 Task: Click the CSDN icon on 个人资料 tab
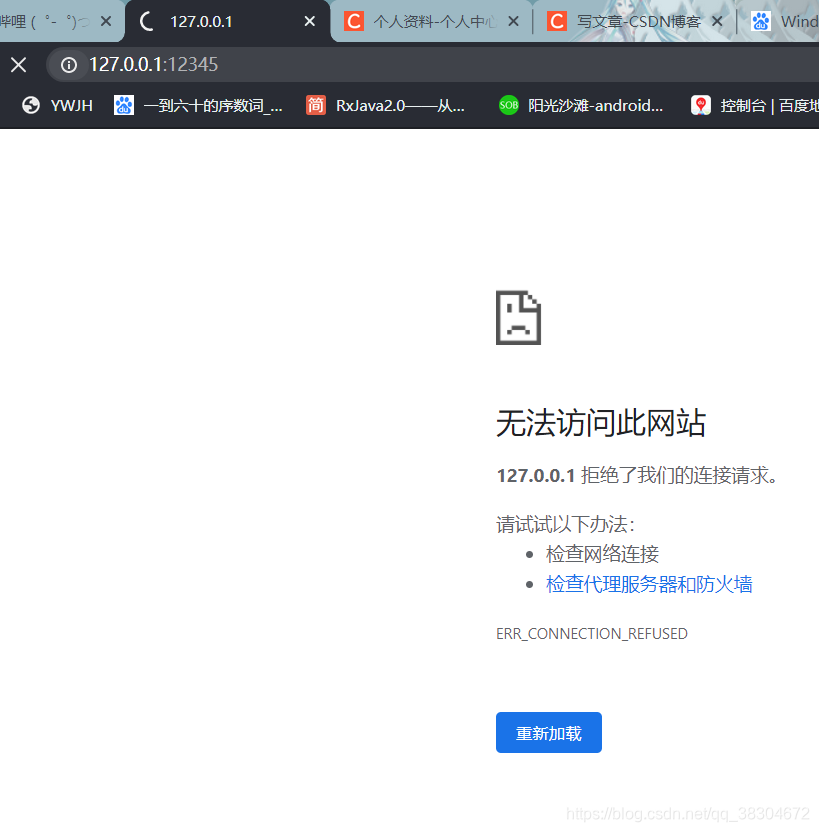(354, 20)
